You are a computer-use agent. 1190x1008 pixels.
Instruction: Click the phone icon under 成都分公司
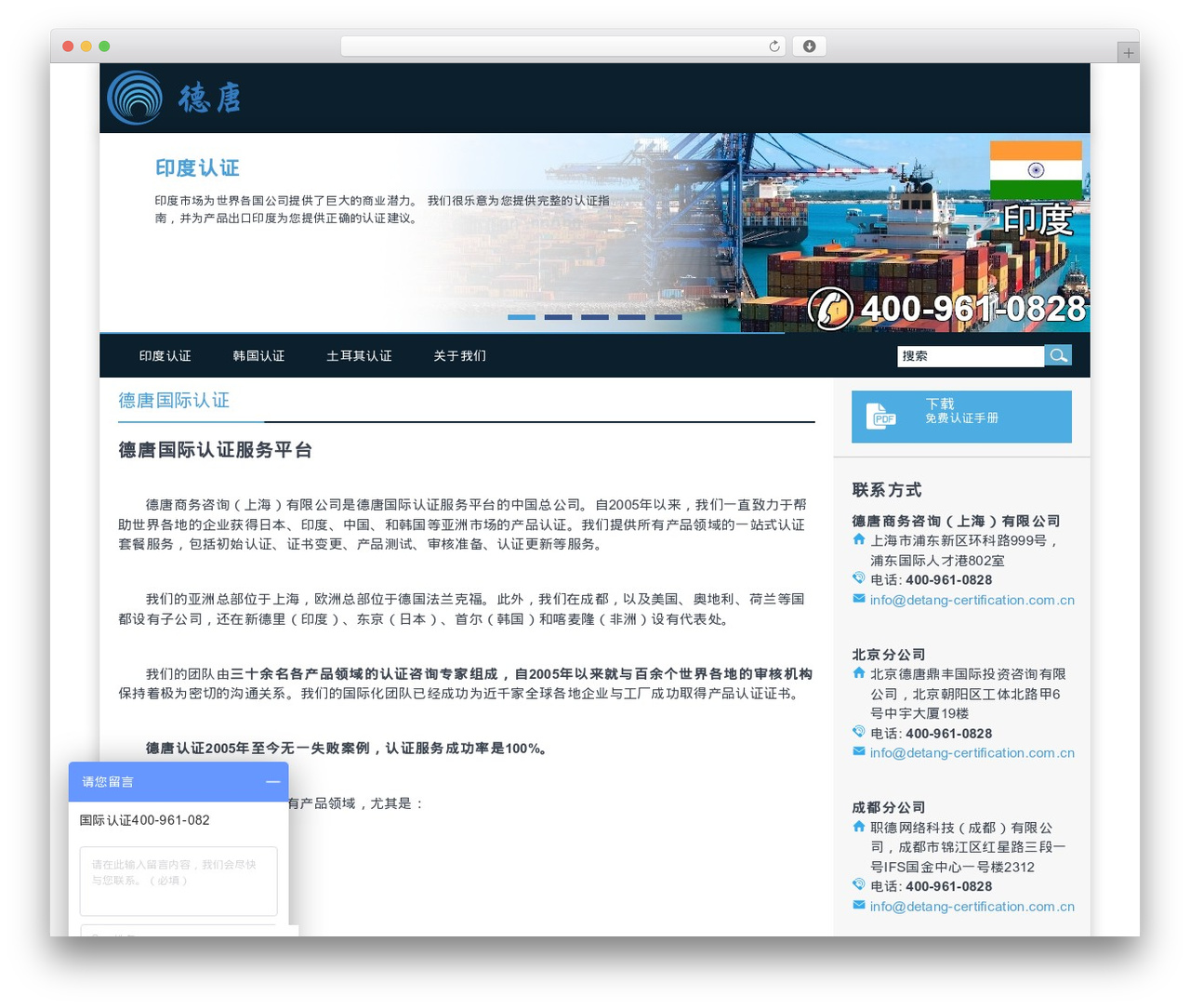pyautogui.click(x=859, y=884)
